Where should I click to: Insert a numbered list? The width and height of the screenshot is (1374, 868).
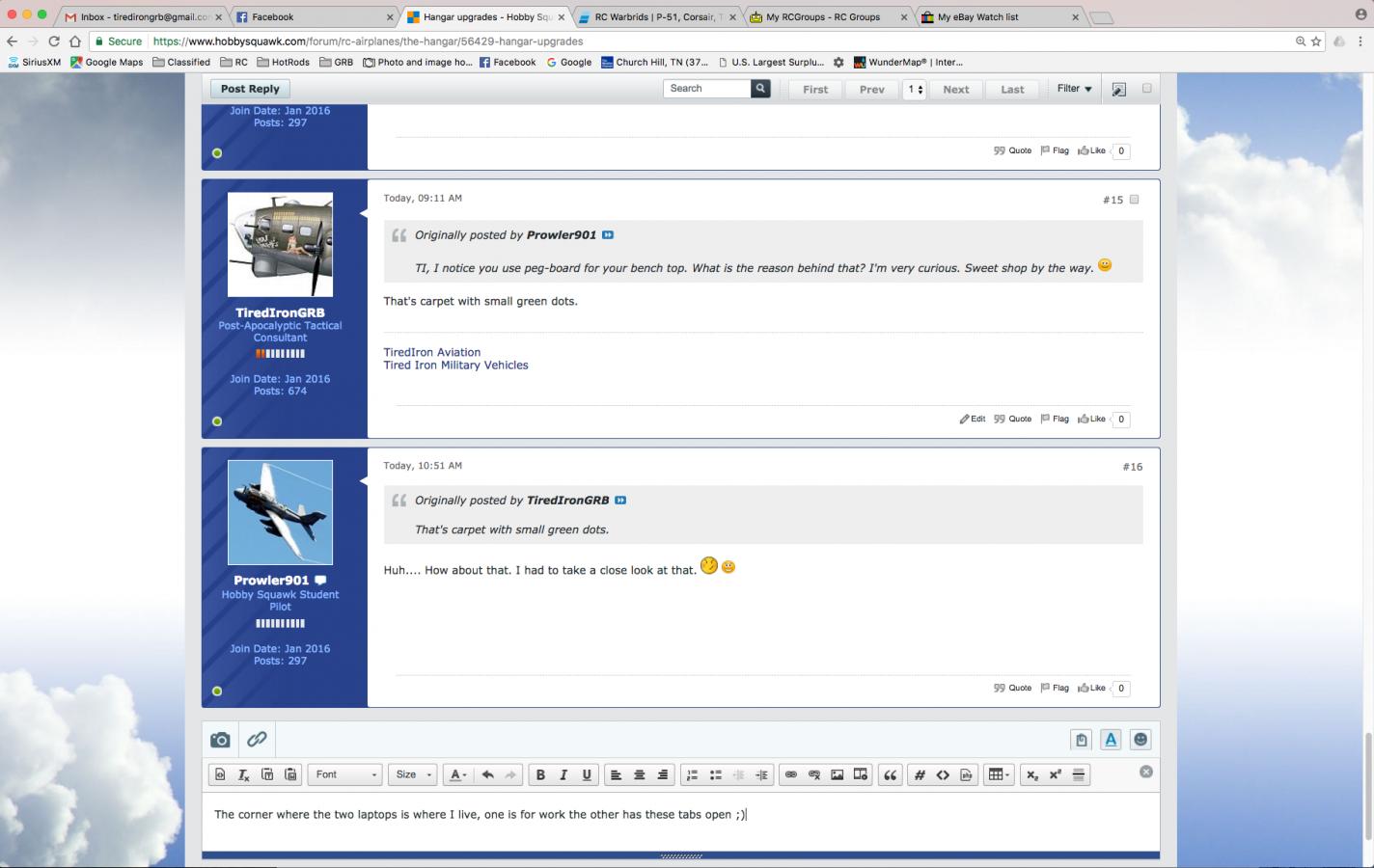tap(692, 774)
